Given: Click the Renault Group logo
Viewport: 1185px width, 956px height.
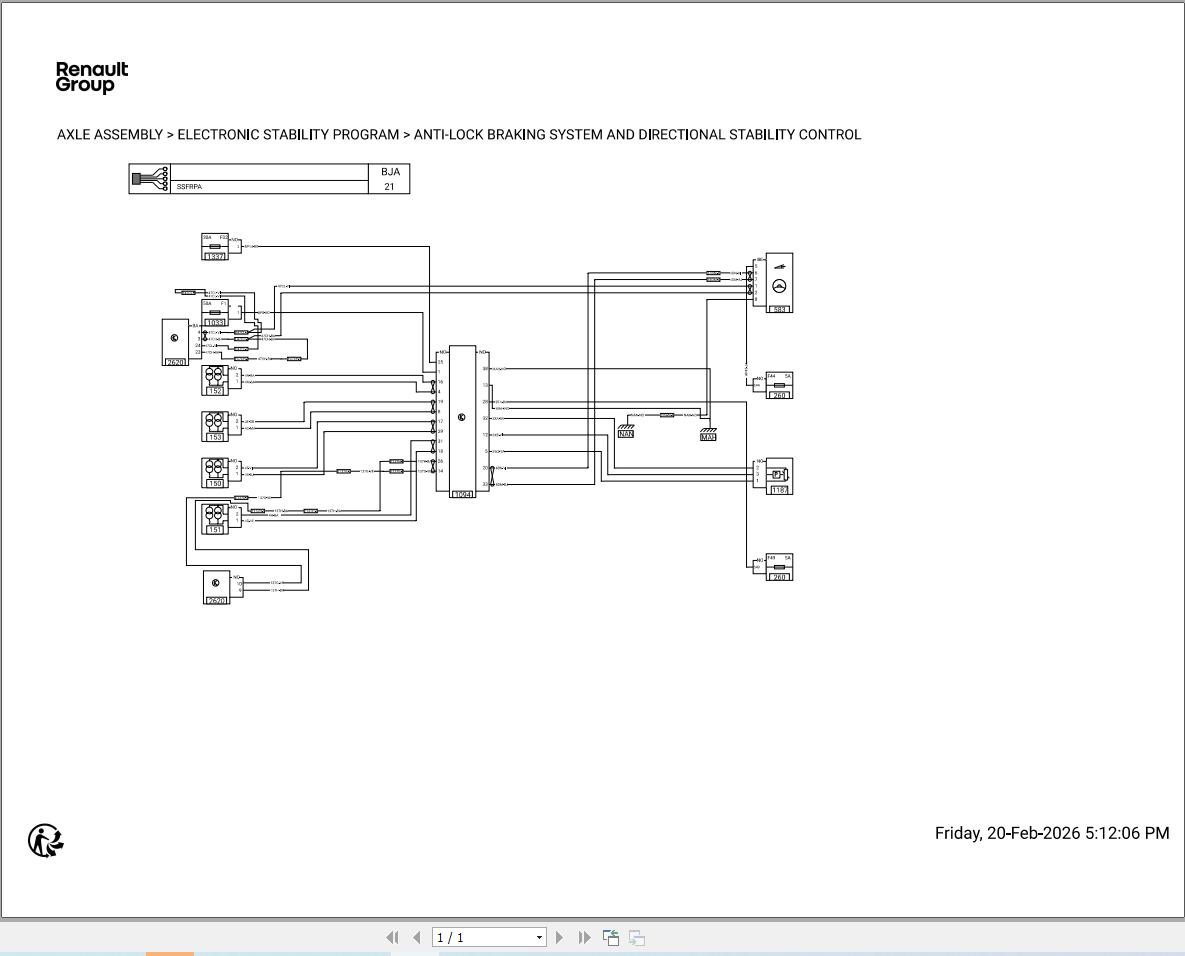Looking at the screenshot, I should 92,77.
